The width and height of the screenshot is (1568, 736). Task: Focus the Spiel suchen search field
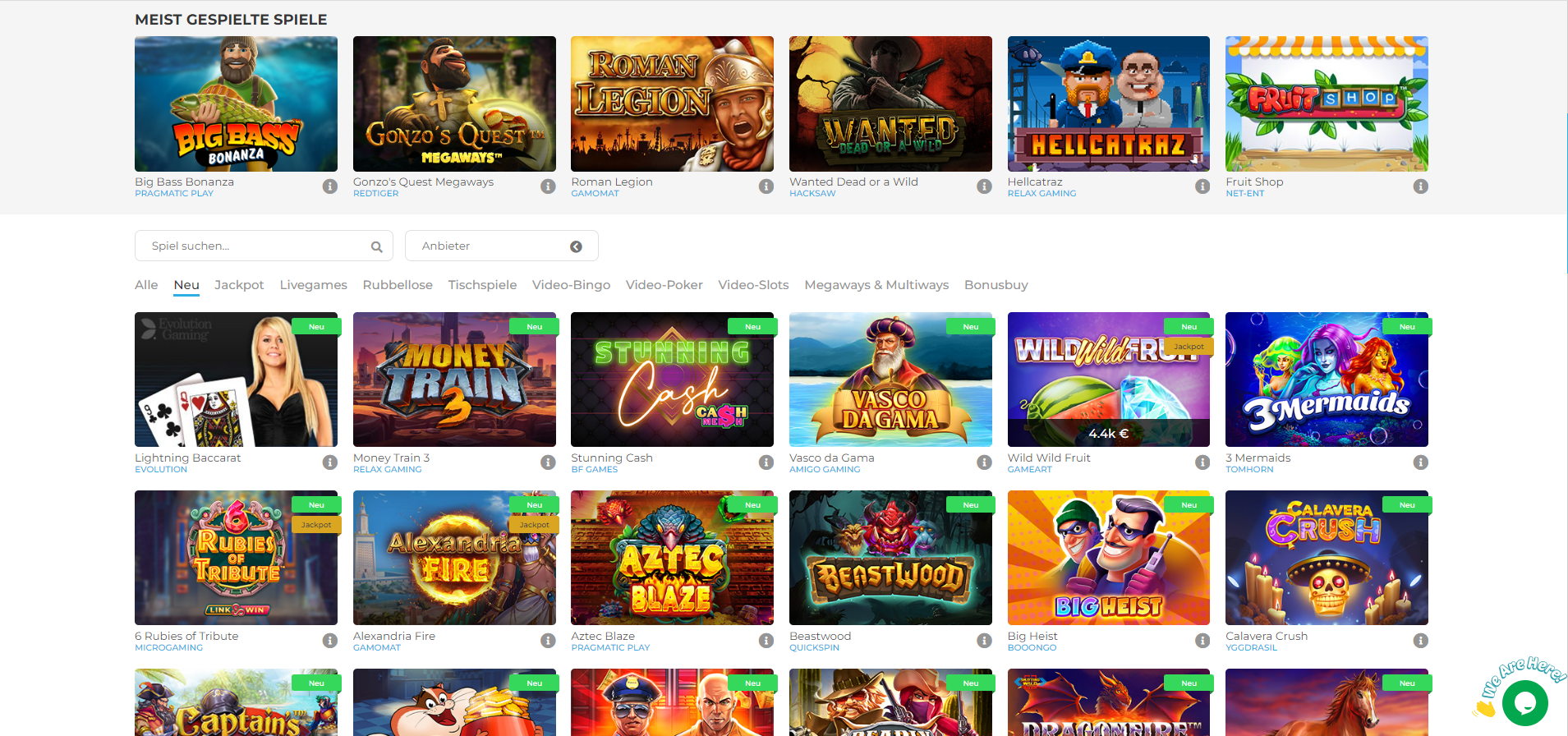click(264, 246)
